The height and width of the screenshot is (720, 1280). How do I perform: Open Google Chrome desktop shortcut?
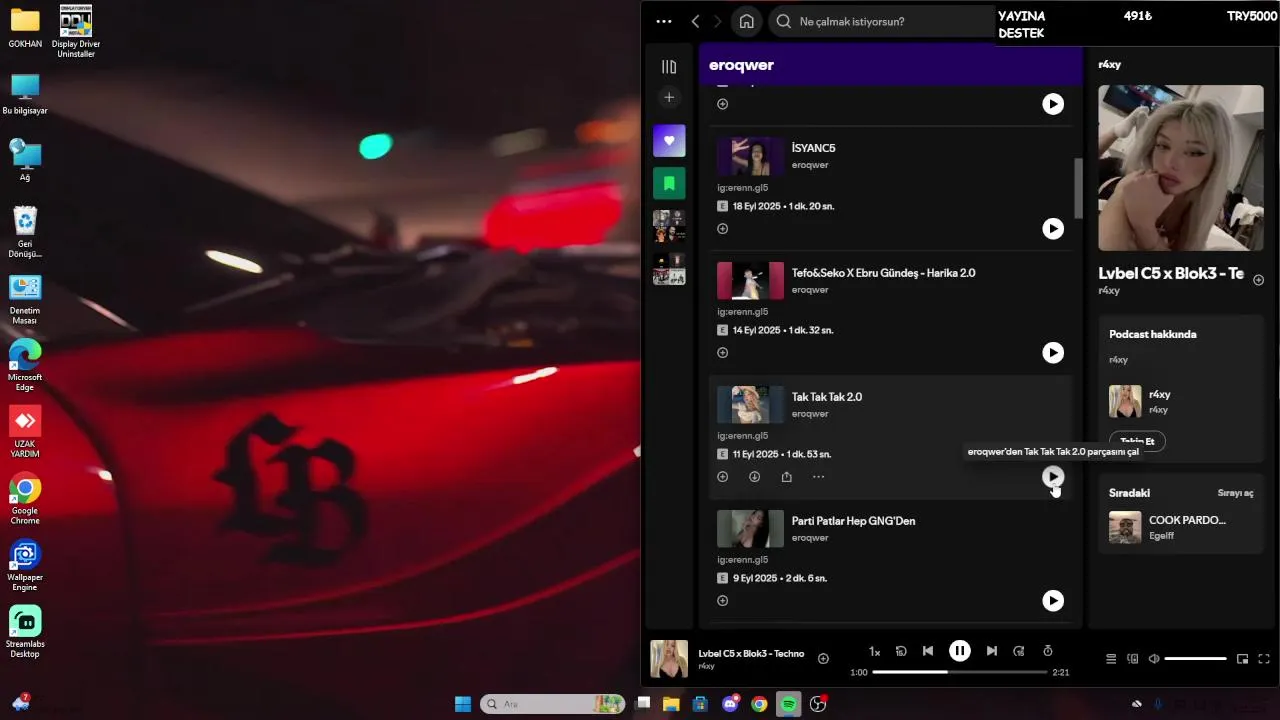(x=25, y=500)
